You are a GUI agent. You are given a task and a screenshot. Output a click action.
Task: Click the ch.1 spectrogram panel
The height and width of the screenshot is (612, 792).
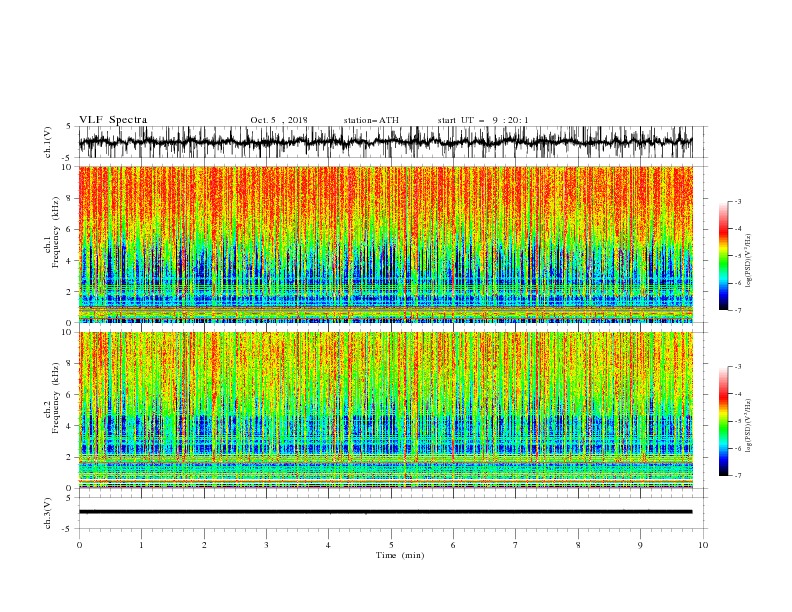coord(385,244)
